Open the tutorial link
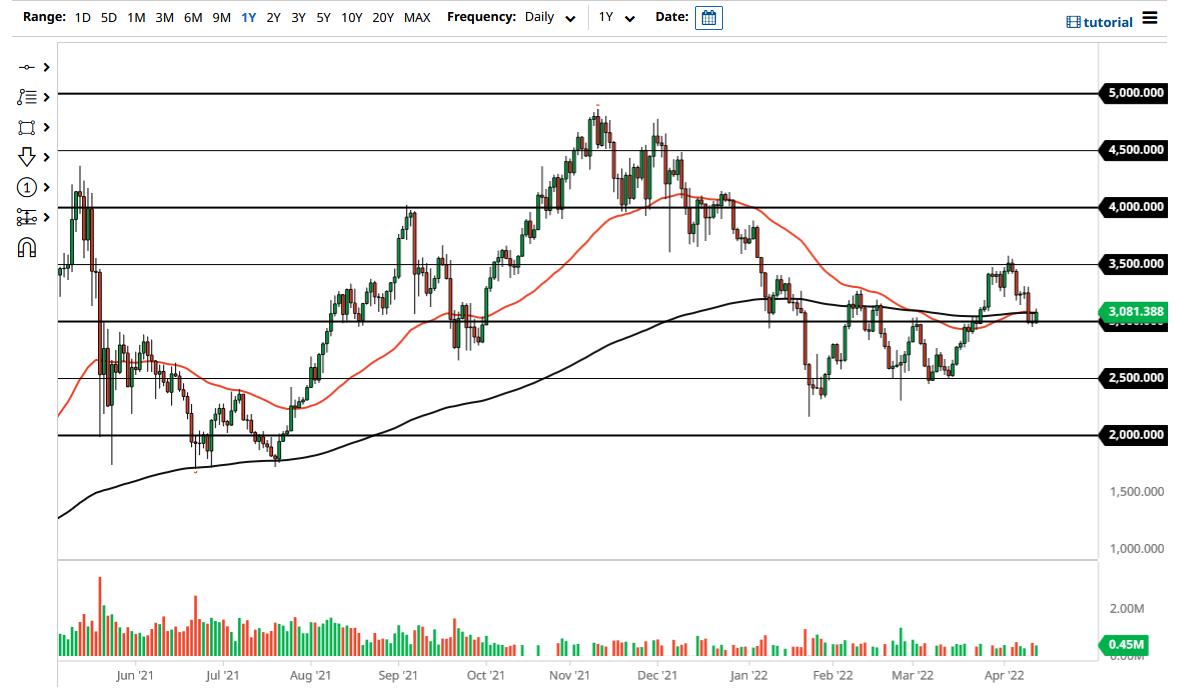This screenshot has height=697, width=1177. coord(1106,21)
